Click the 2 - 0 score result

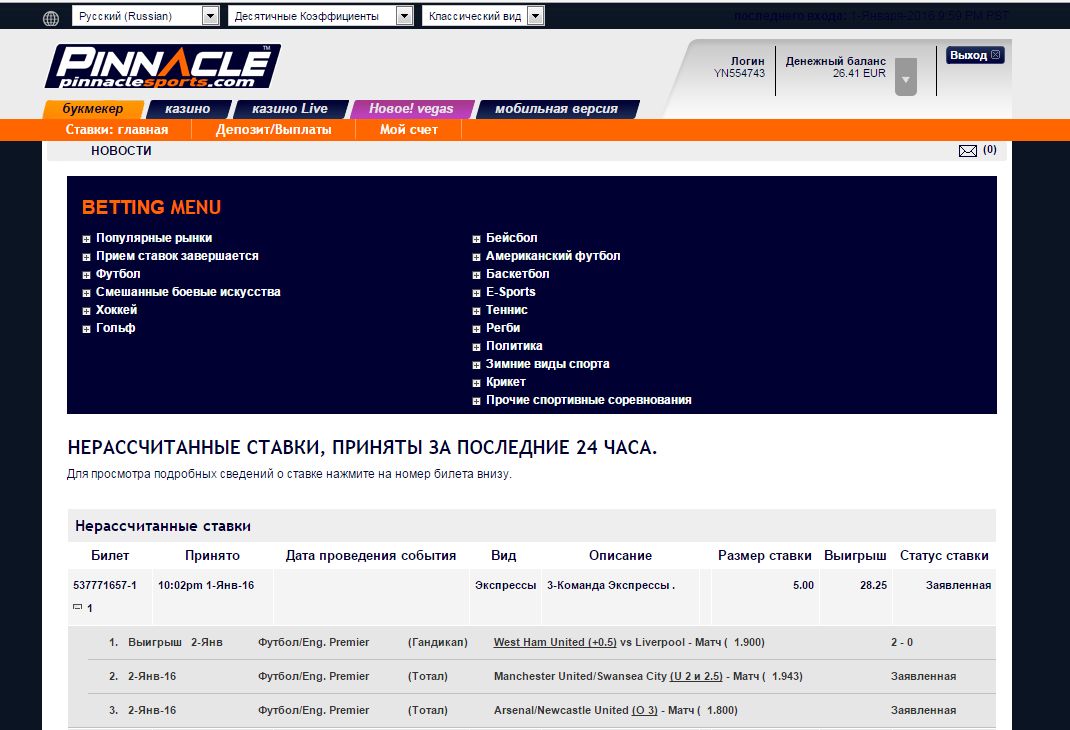[x=901, y=643]
